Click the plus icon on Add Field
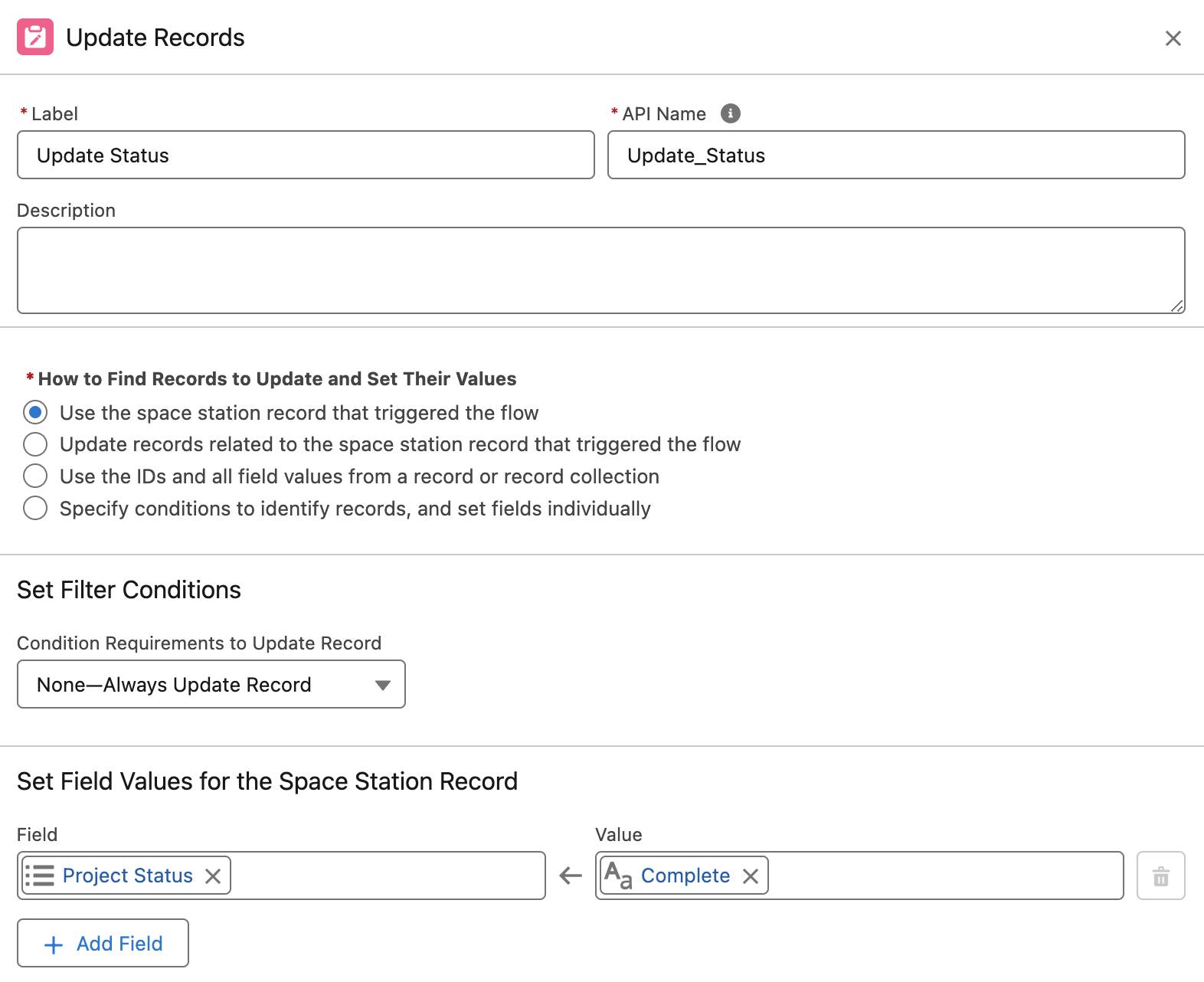Viewport: 1204px width, 982px height. pos(54,944)
